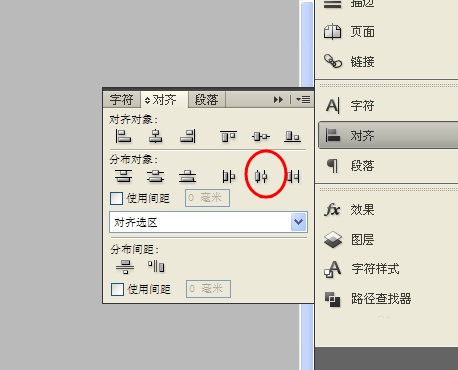This screenshot has width=458, height=370.
Task: Distribute vertical spacing between objects
Action: pyautogui.click(x=125, y=267)
